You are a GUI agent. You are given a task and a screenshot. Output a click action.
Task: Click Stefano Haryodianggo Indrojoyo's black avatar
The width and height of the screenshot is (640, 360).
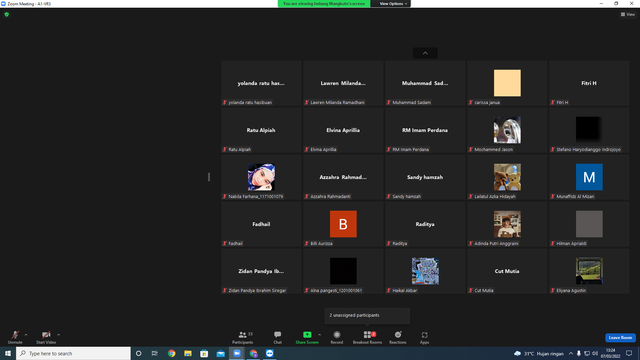point(589,130)
